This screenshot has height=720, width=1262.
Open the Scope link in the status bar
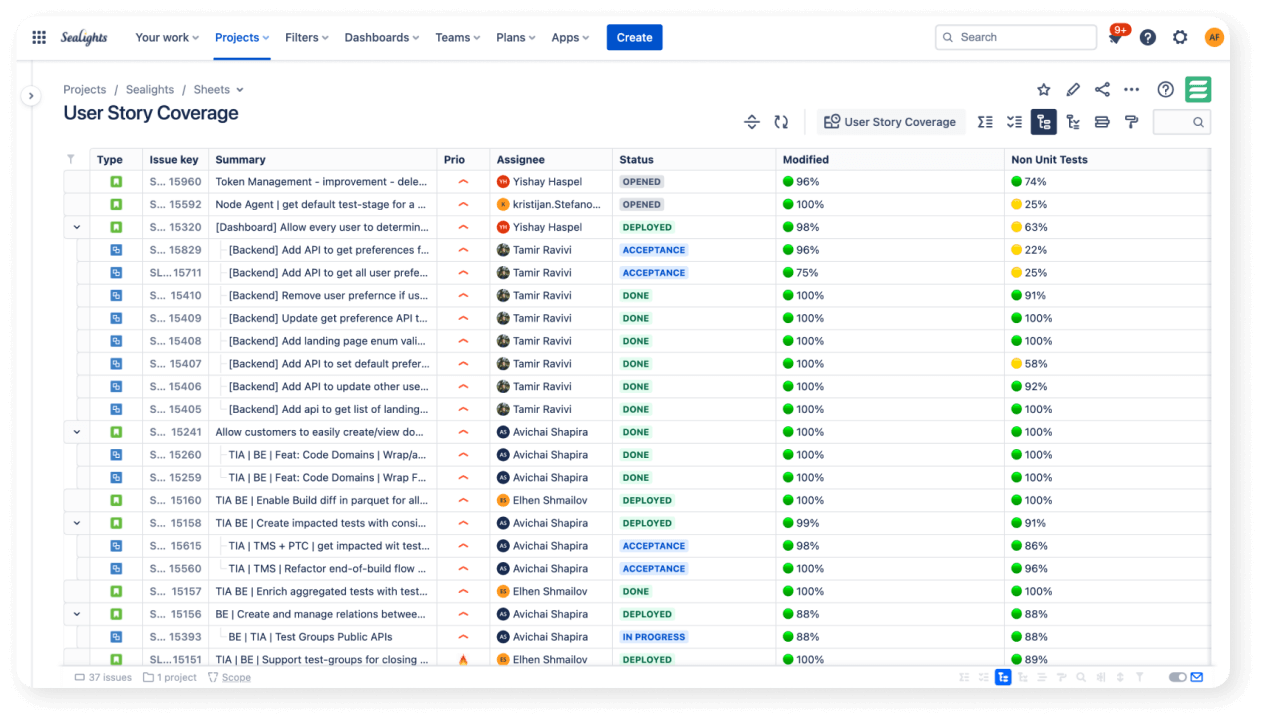click(x=236, y=677)
